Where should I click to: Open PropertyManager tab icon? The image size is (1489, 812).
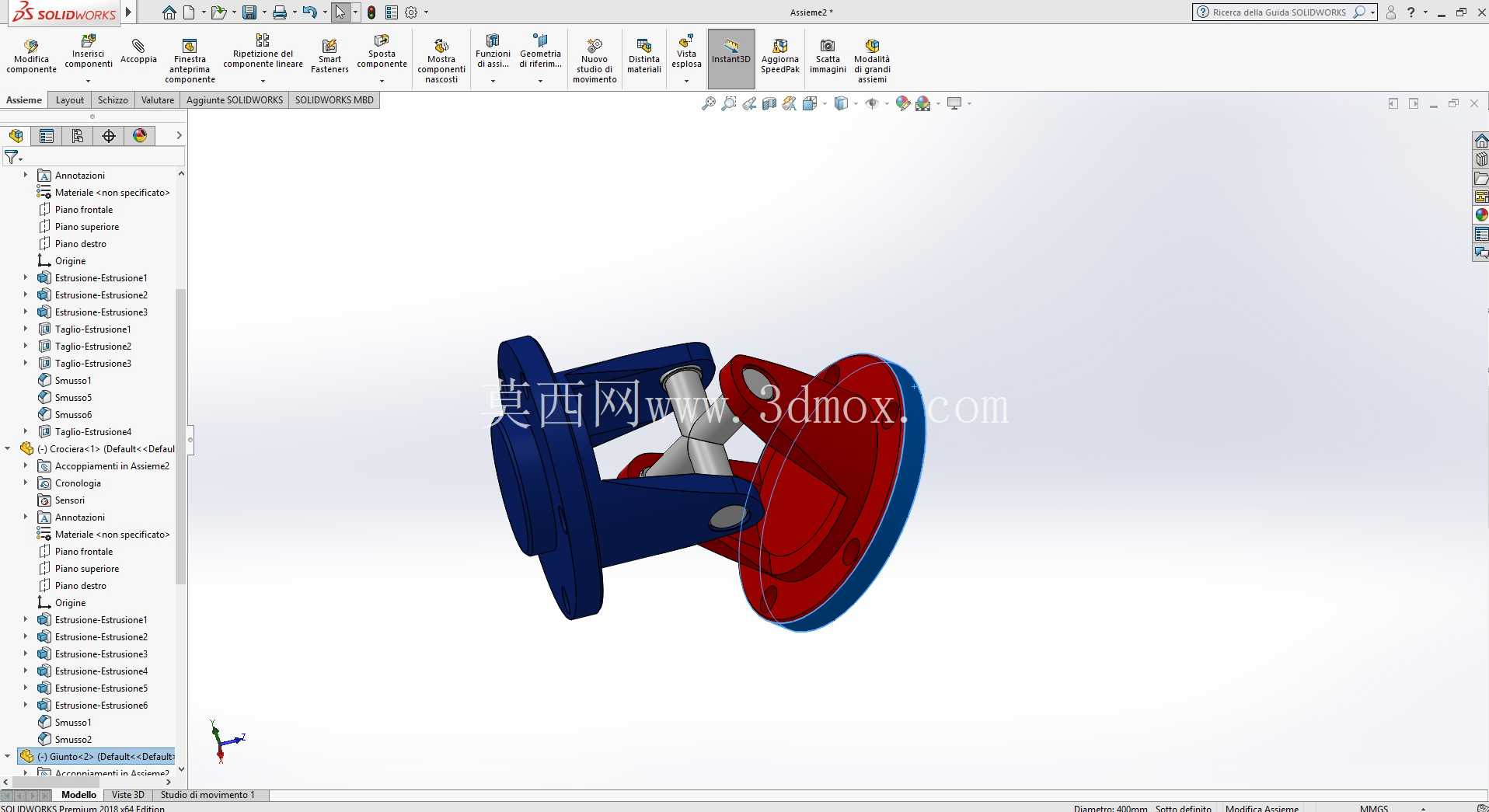[47, 136]
